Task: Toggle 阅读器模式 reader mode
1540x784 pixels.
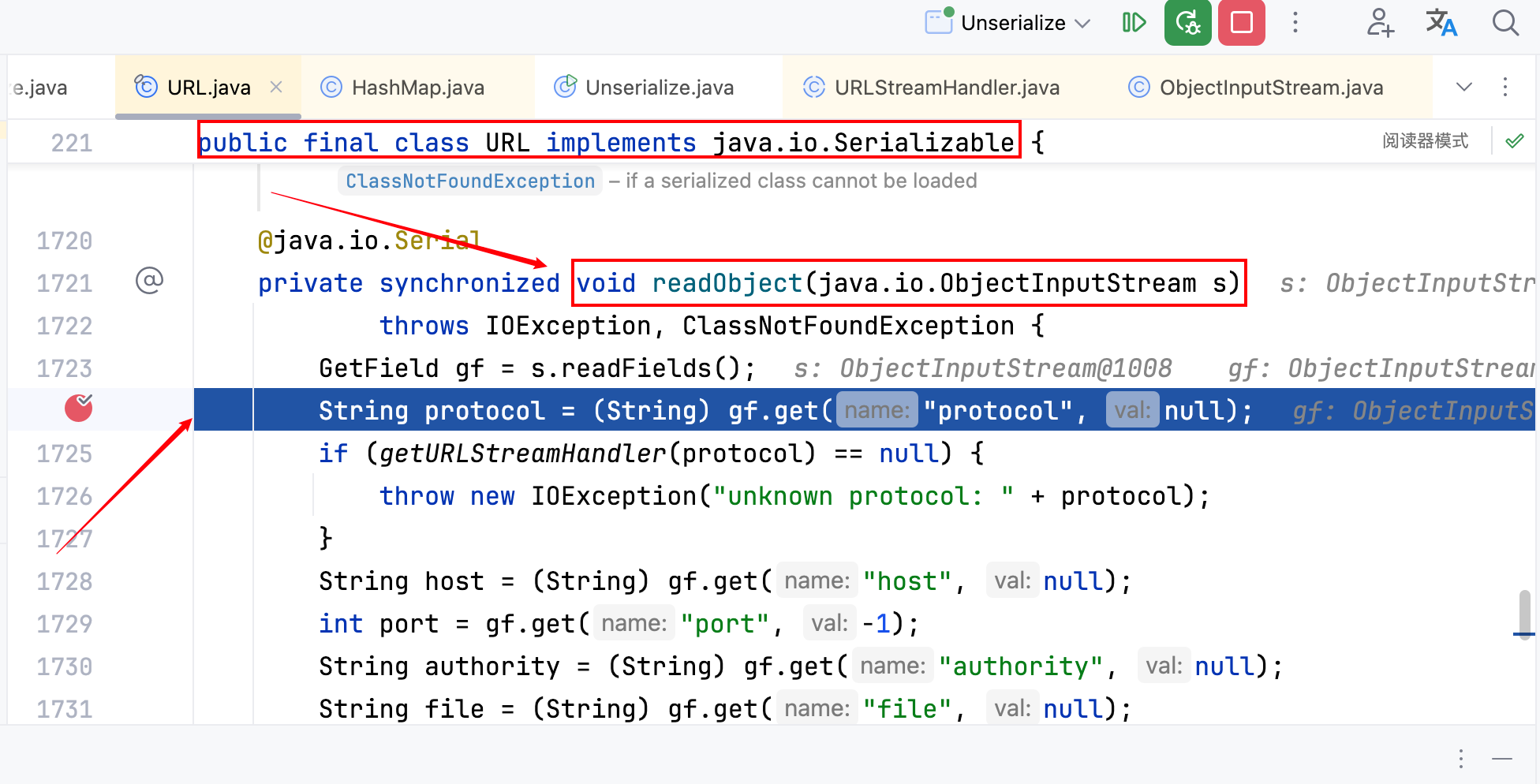Action: [x=1425, y=141]
